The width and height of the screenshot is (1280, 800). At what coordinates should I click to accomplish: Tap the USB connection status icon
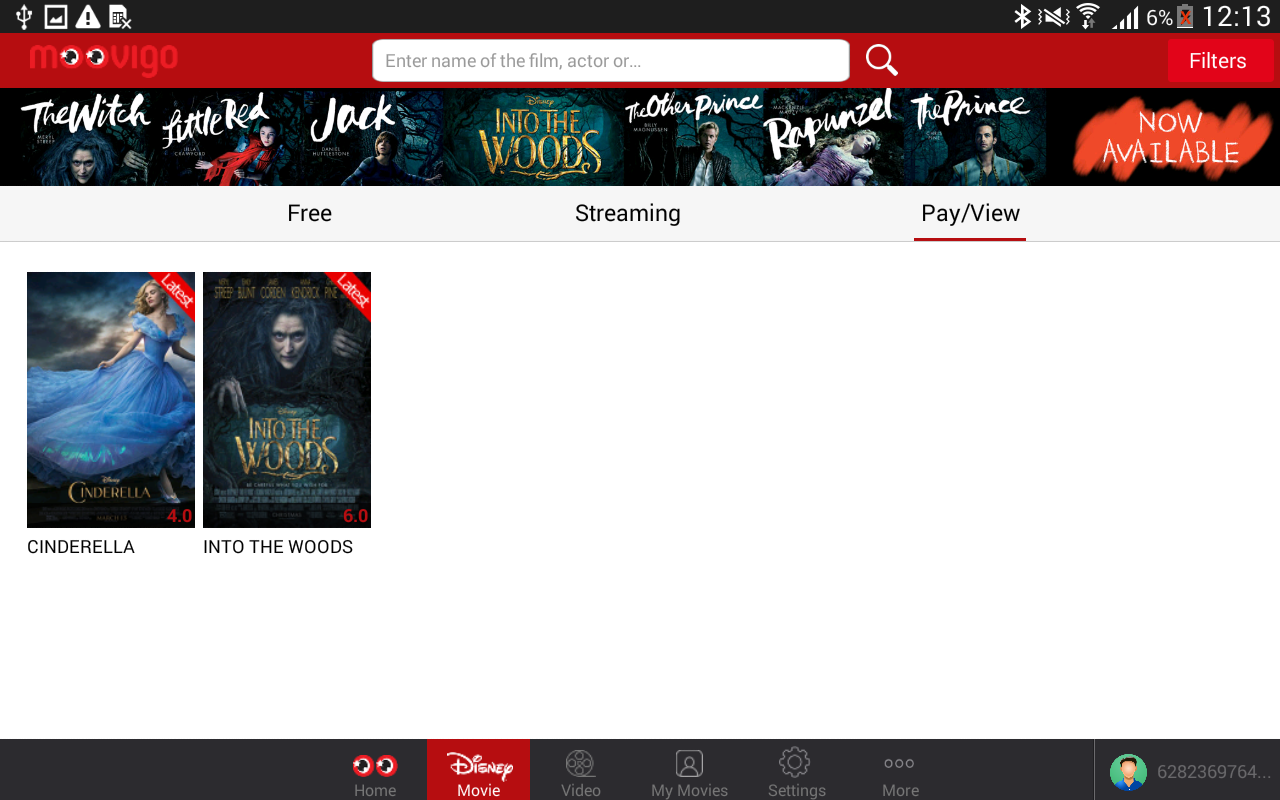pyautogui.click(x=24, y=16)
